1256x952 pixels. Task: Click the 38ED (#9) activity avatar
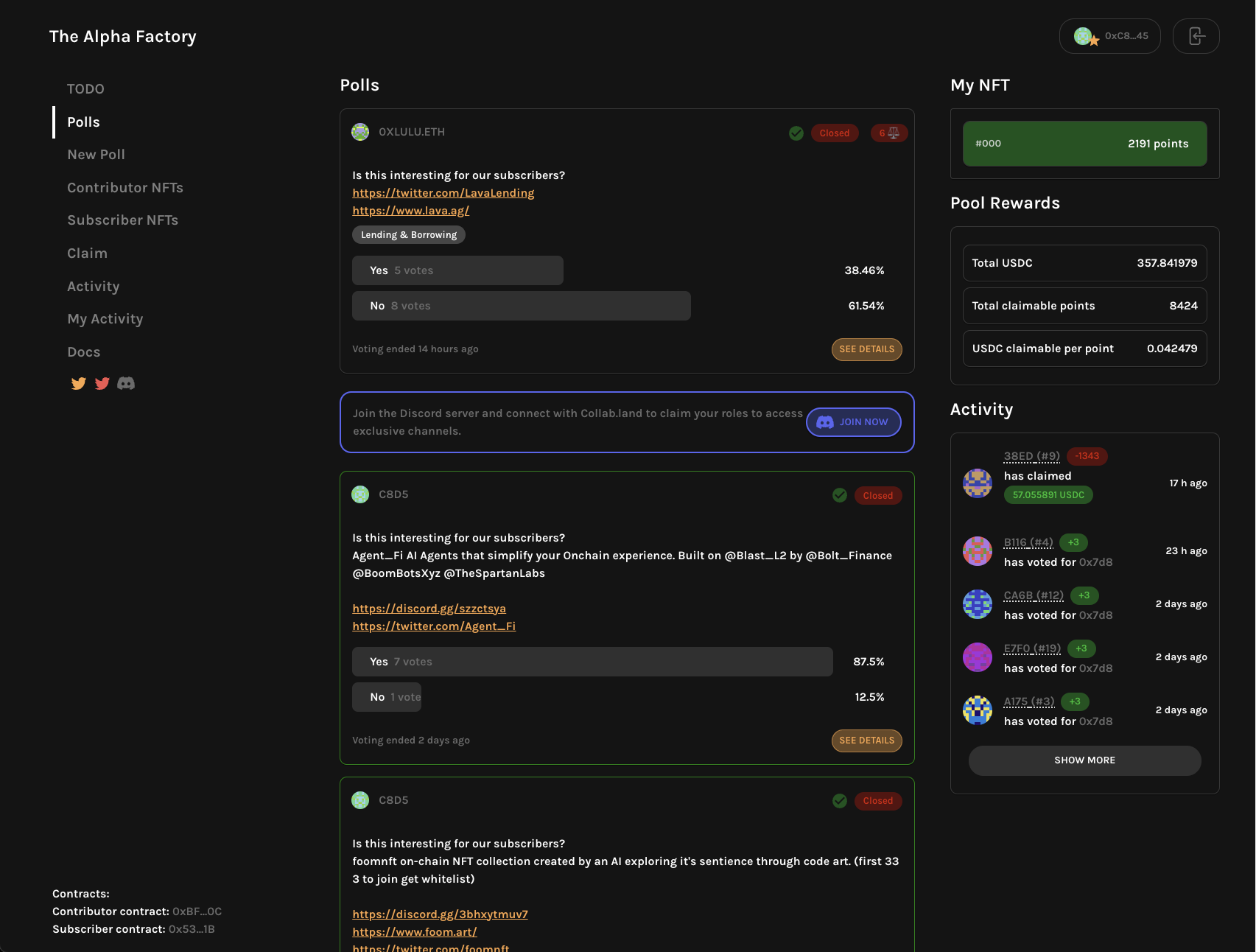click(978, 483)
